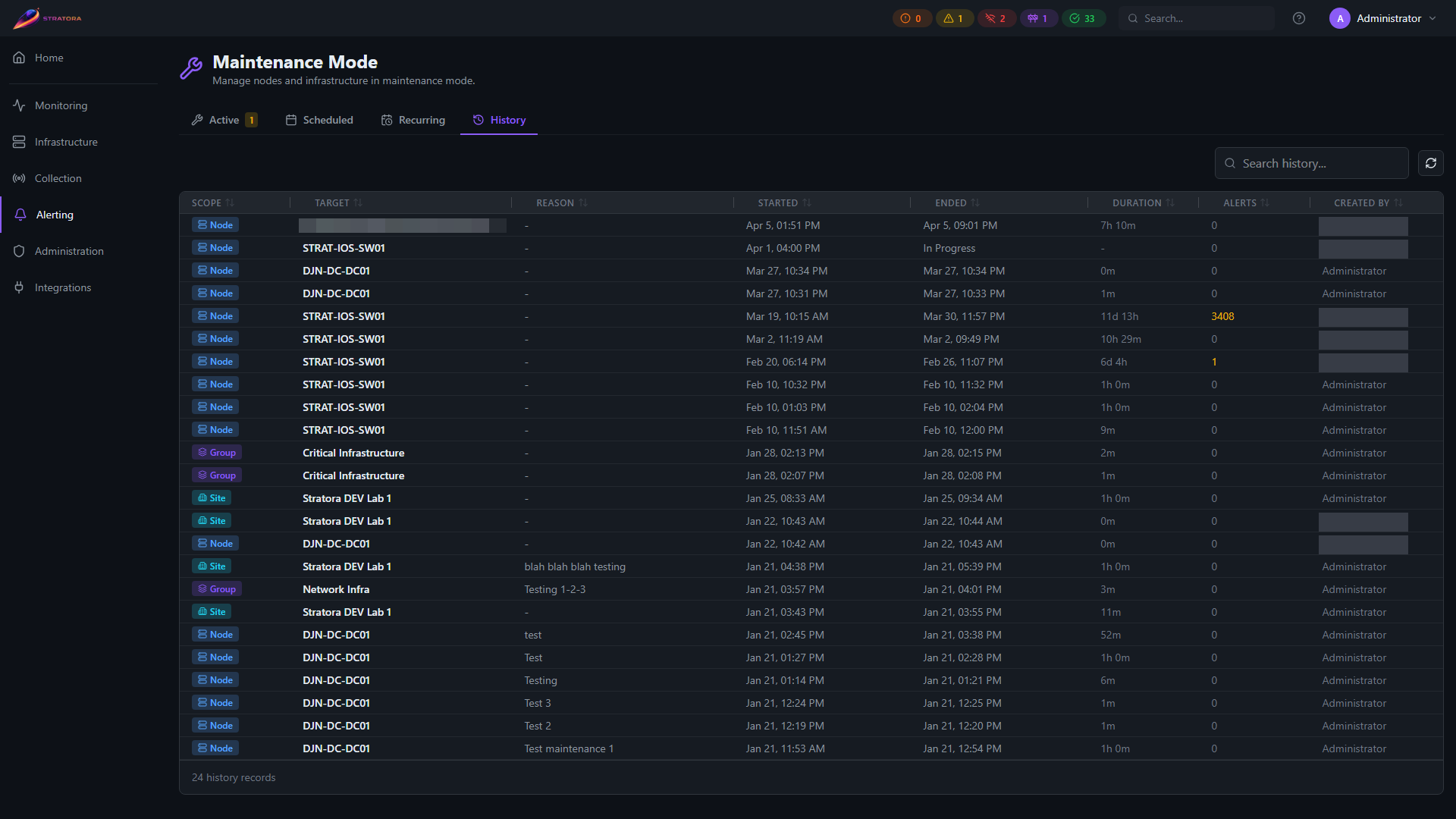Click the yellow warning badge showing 1
The image size is (1456, 819).
[954, 18]
